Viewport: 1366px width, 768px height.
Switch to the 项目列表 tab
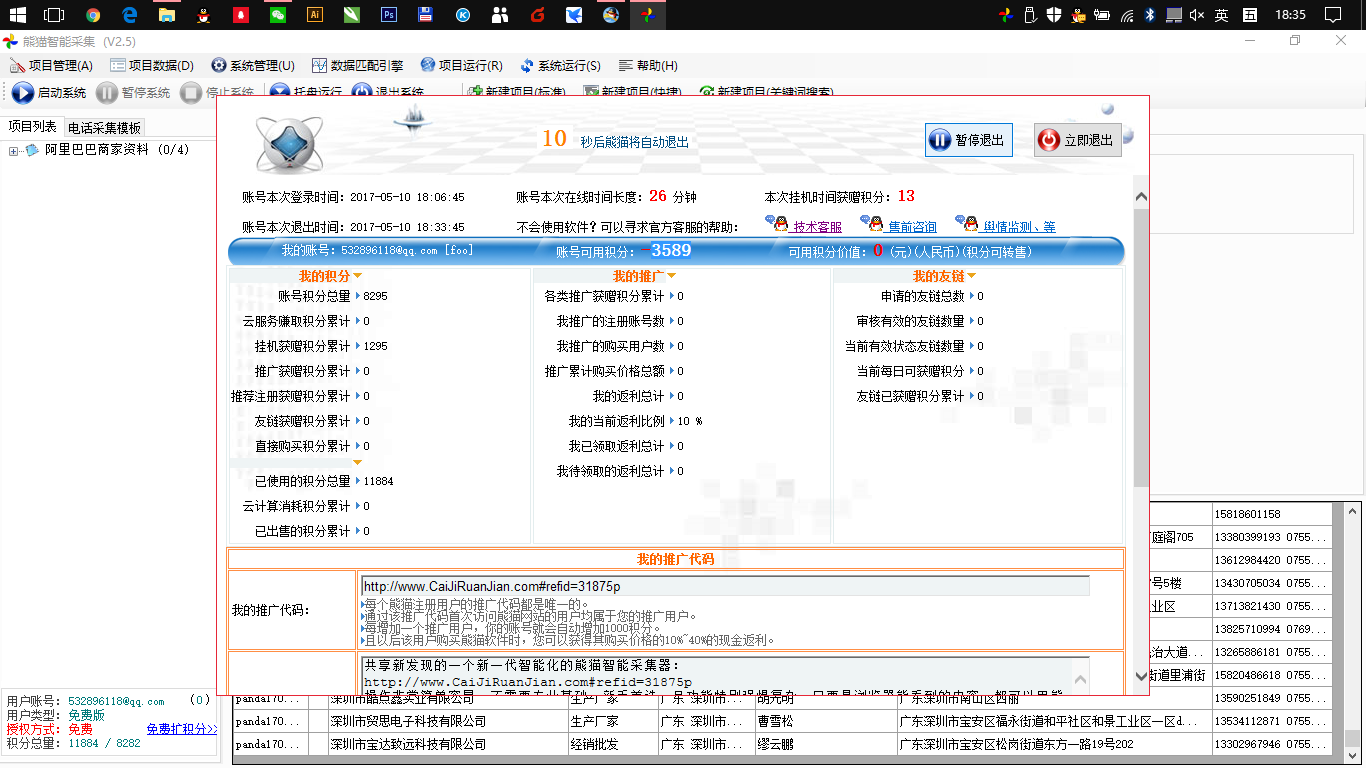[x=33, y=127]
